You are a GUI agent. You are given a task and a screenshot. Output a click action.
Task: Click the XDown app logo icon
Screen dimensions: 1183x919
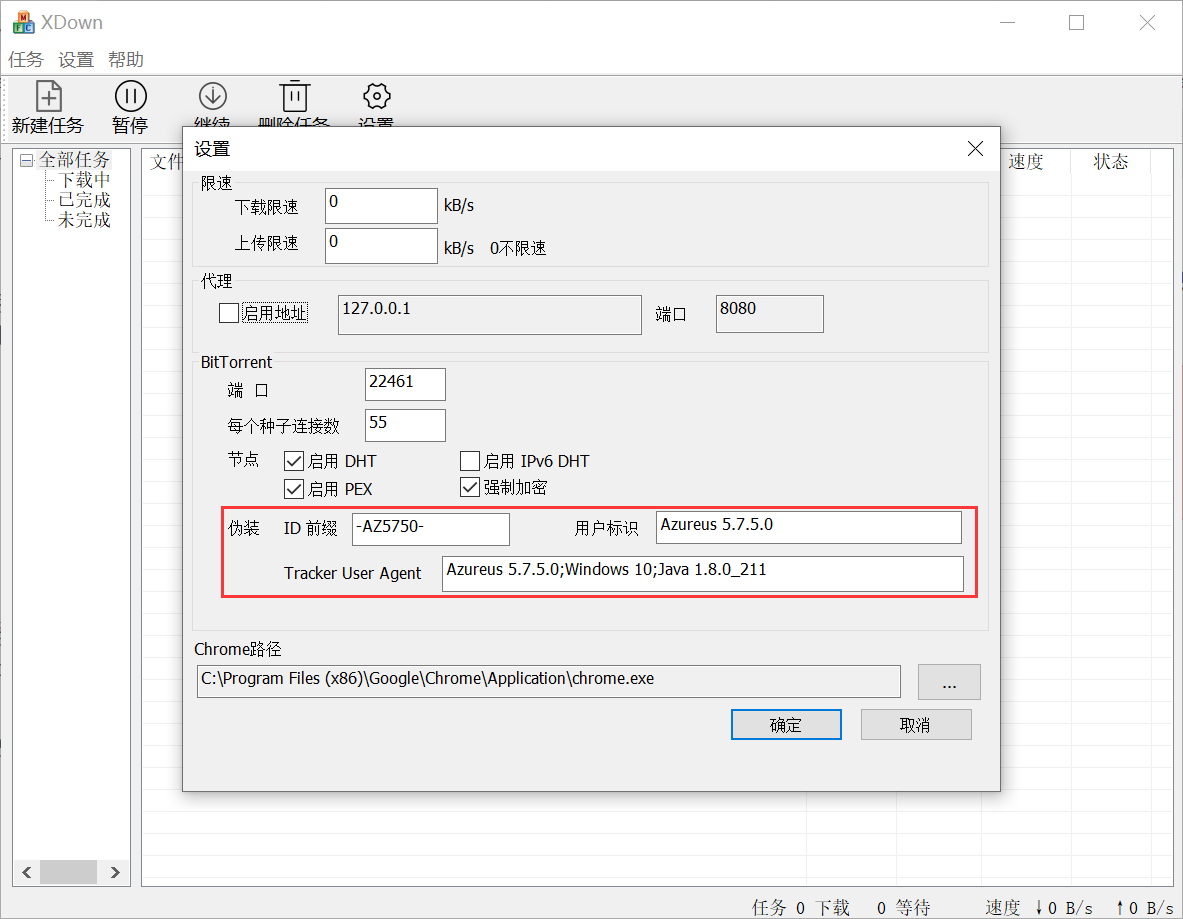coord(24,22)
